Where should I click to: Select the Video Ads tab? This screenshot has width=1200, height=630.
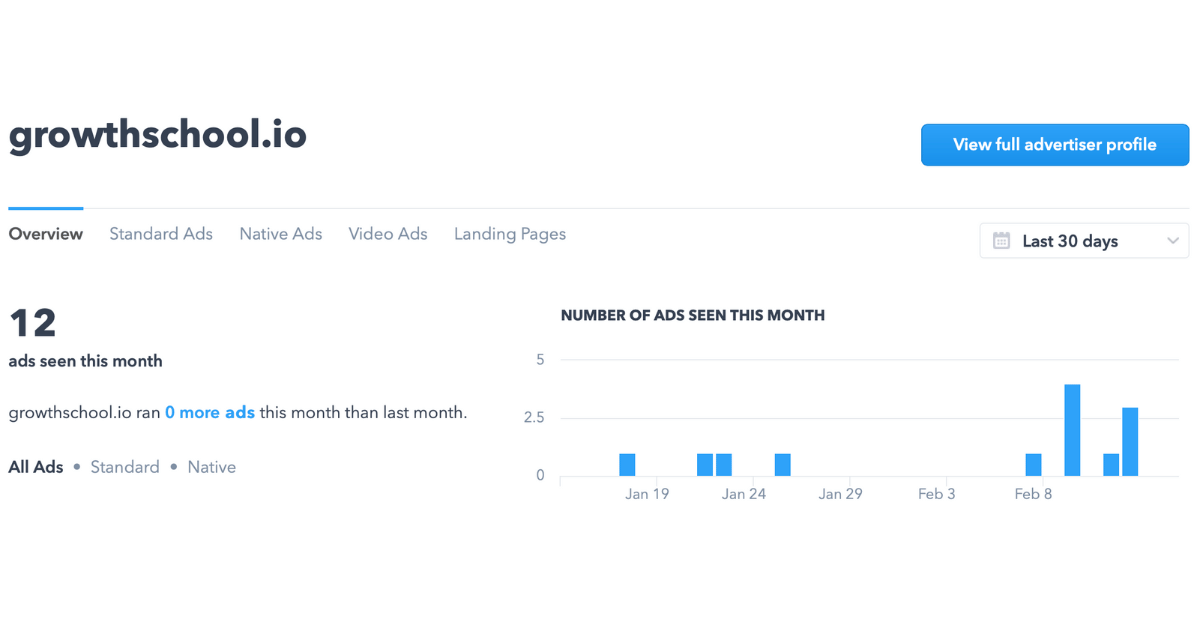[x=388, y=234]
